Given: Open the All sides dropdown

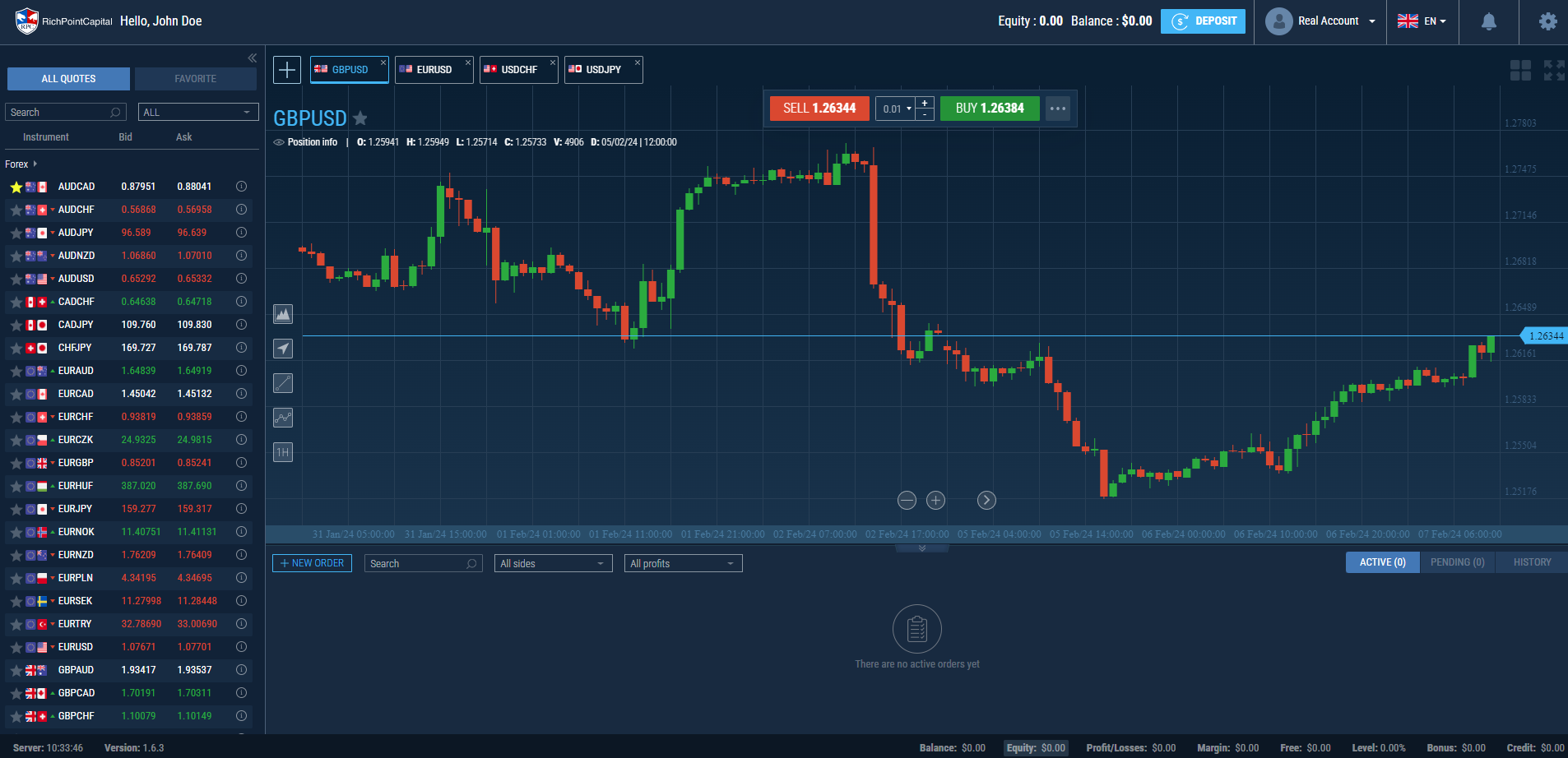Looking at the screenshot, I should click(554, 563).
